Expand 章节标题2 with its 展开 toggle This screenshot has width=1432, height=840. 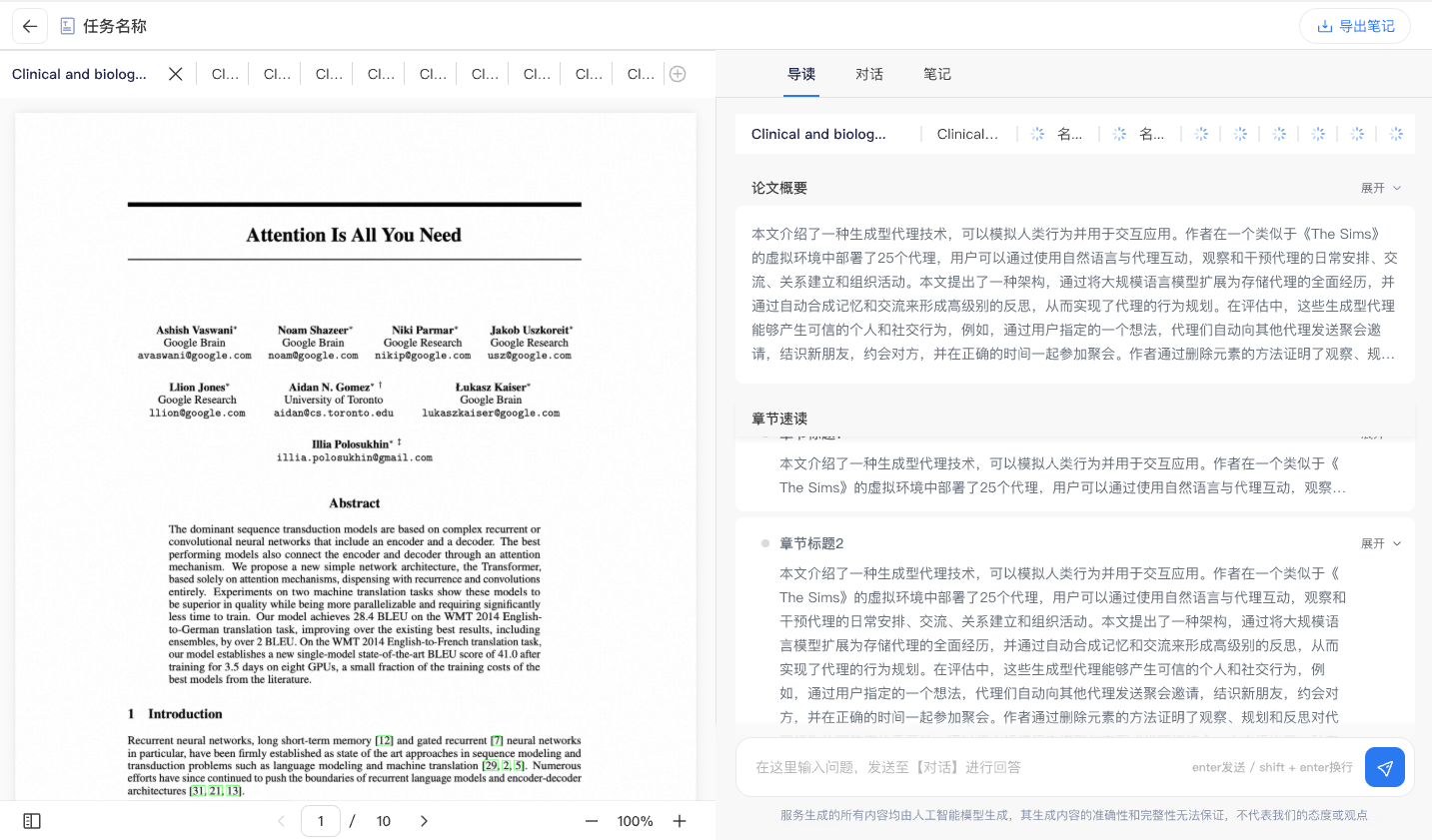coord(1381,543)
